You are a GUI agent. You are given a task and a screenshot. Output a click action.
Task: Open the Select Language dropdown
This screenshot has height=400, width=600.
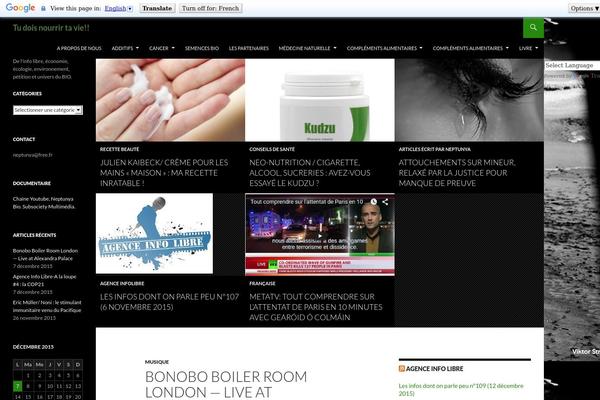pyautogui.click(x=572, y=65)
